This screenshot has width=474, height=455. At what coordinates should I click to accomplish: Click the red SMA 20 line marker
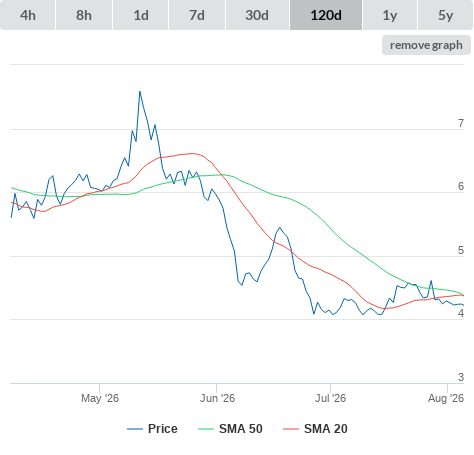click(x=291, y=429)
